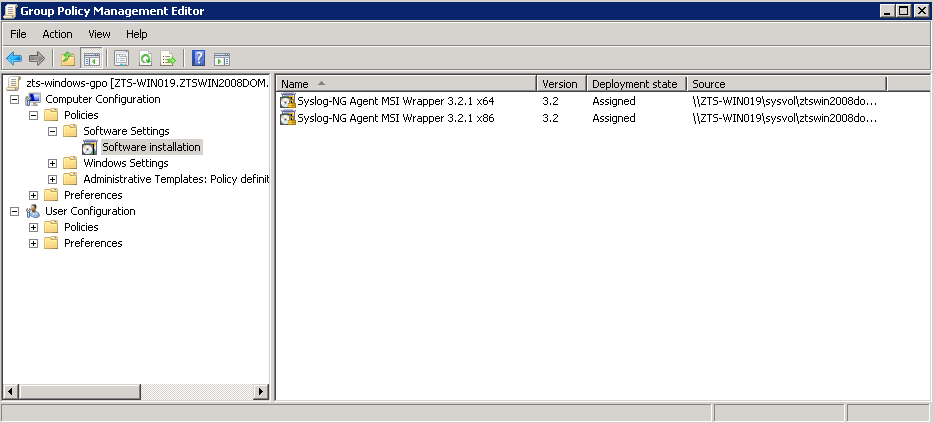Select the Software Settings label
Screen dimensions: 934x423
126,131
